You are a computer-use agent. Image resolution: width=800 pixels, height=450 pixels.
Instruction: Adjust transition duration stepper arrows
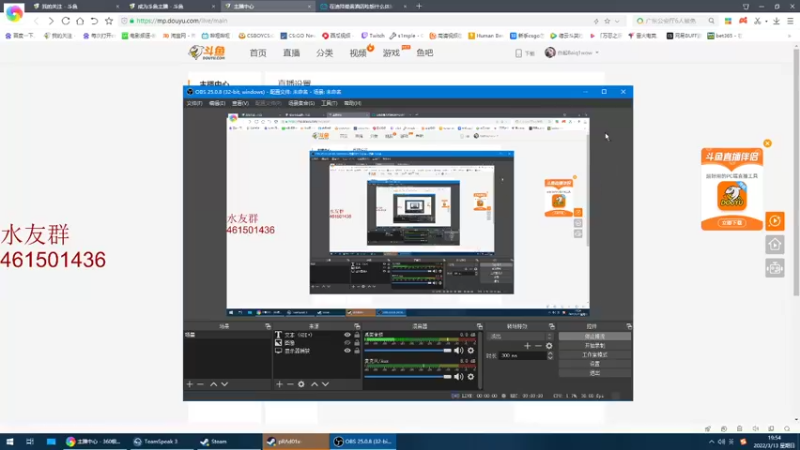(550, 356)
